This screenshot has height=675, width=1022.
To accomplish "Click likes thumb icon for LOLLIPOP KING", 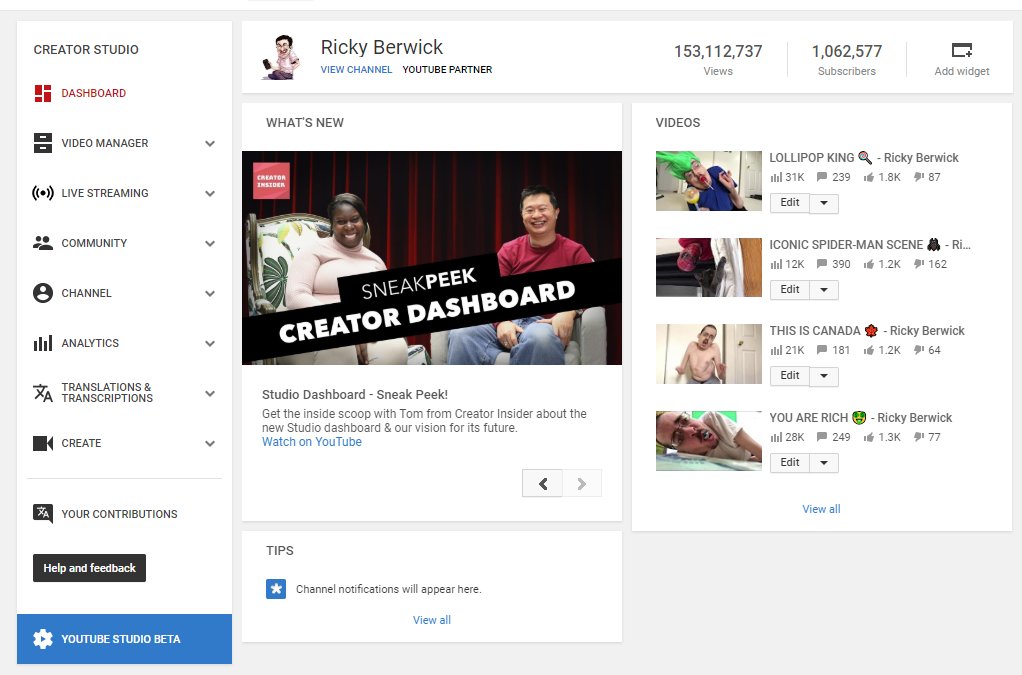I will (869, 177).
